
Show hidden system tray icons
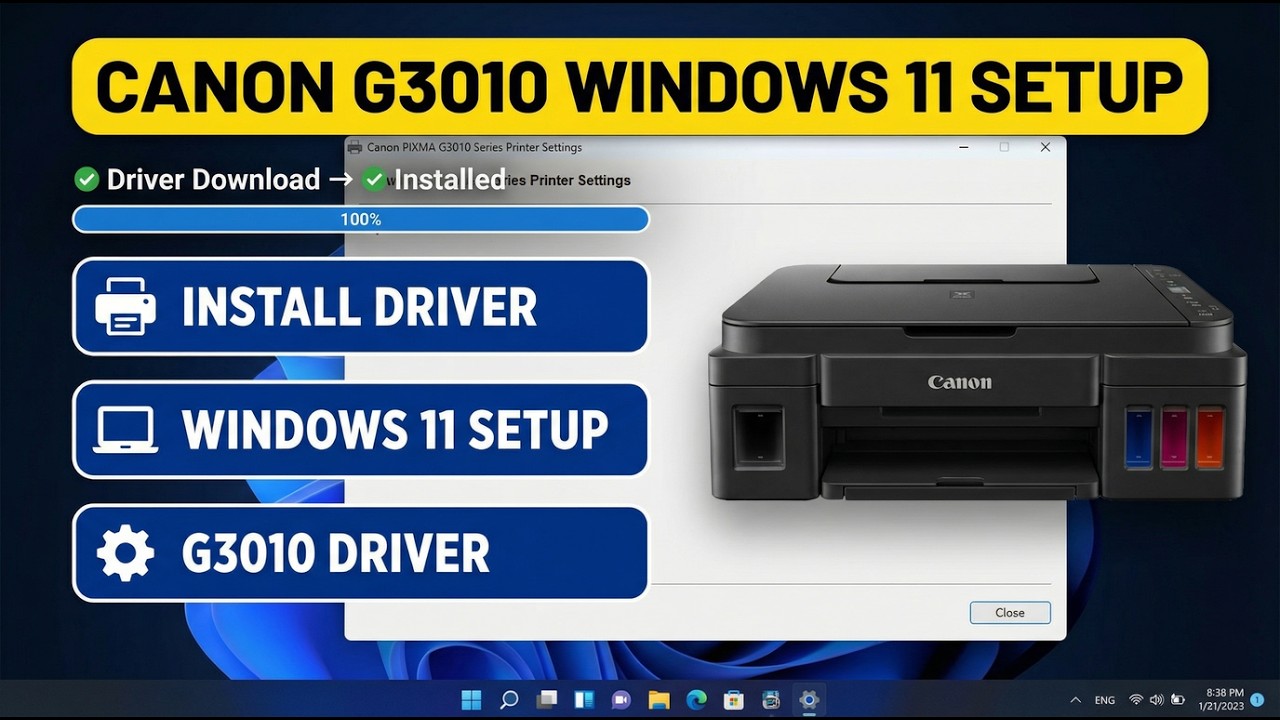(1075, 700)
